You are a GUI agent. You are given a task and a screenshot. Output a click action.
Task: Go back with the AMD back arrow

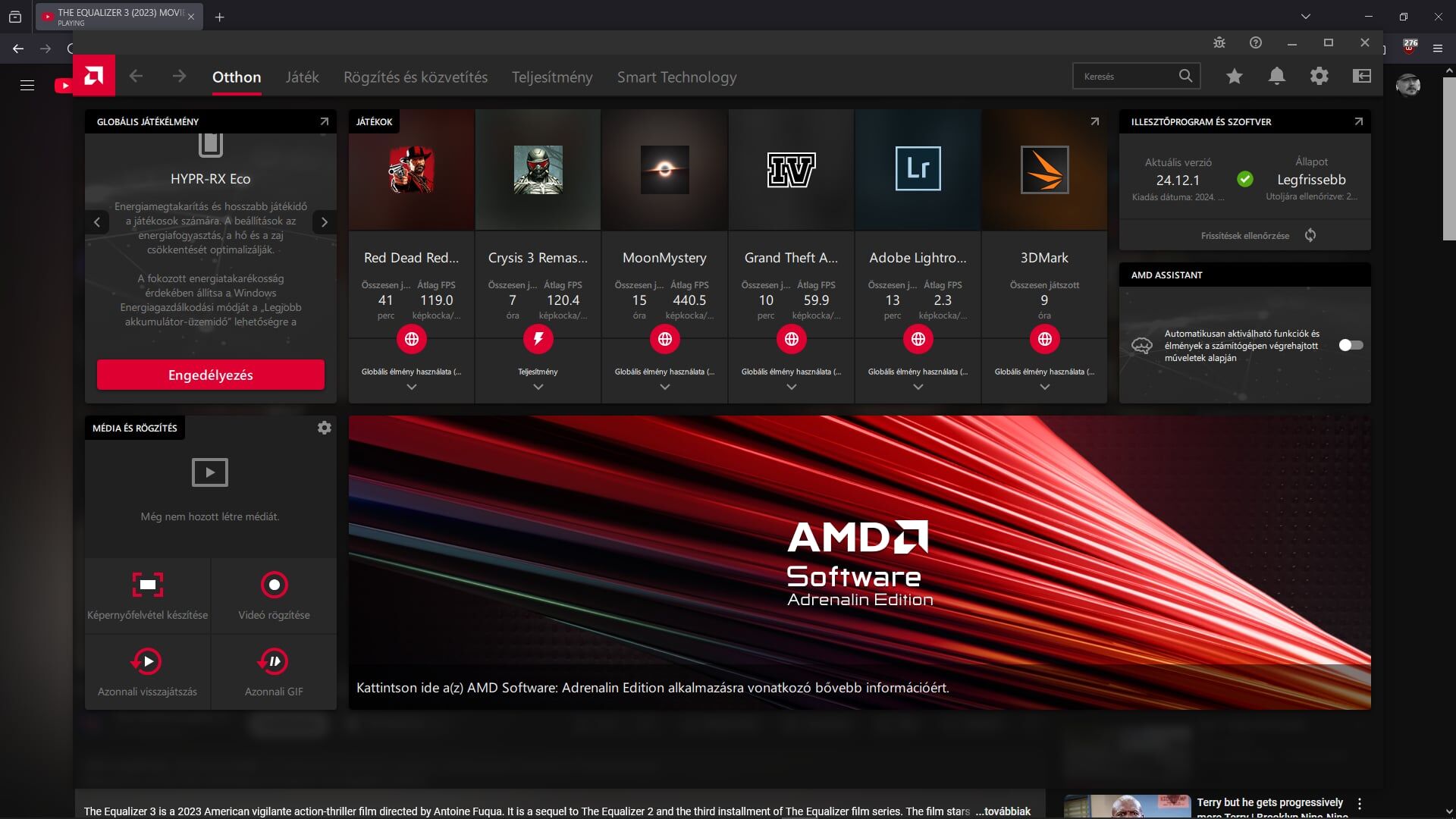pos(136,76)
